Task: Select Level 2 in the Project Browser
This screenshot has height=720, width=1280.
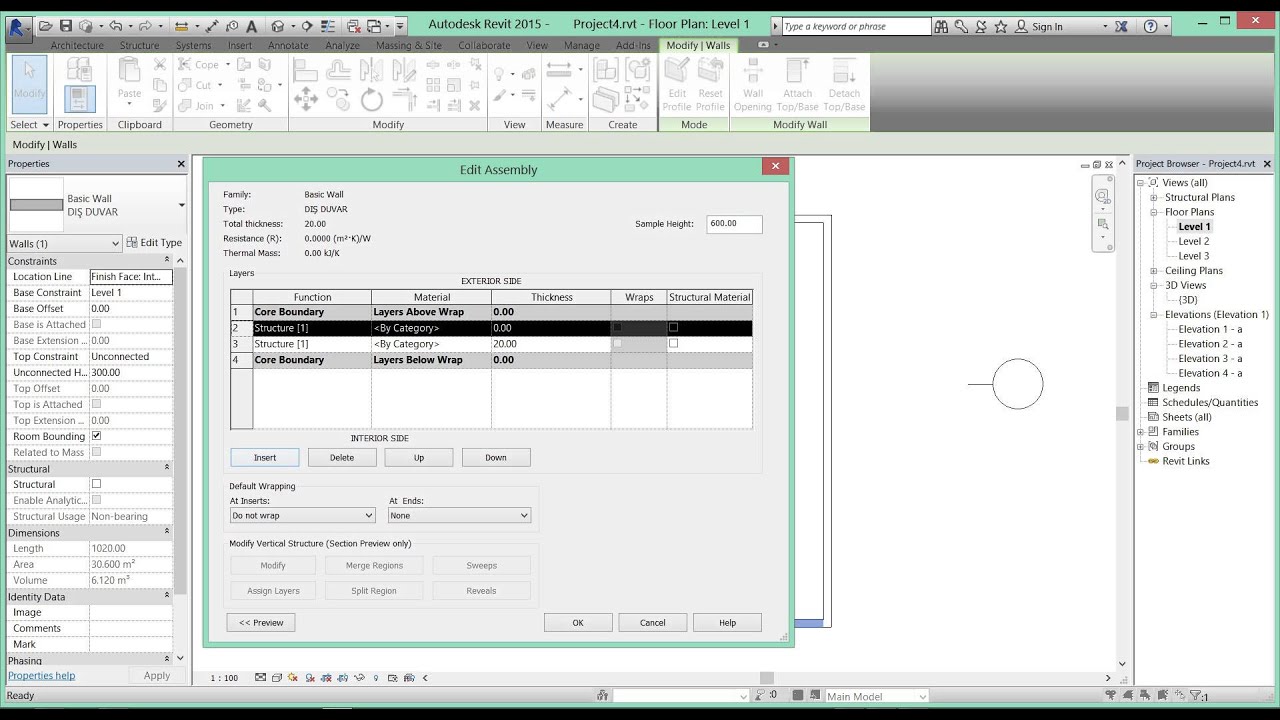Action: 1193,241
